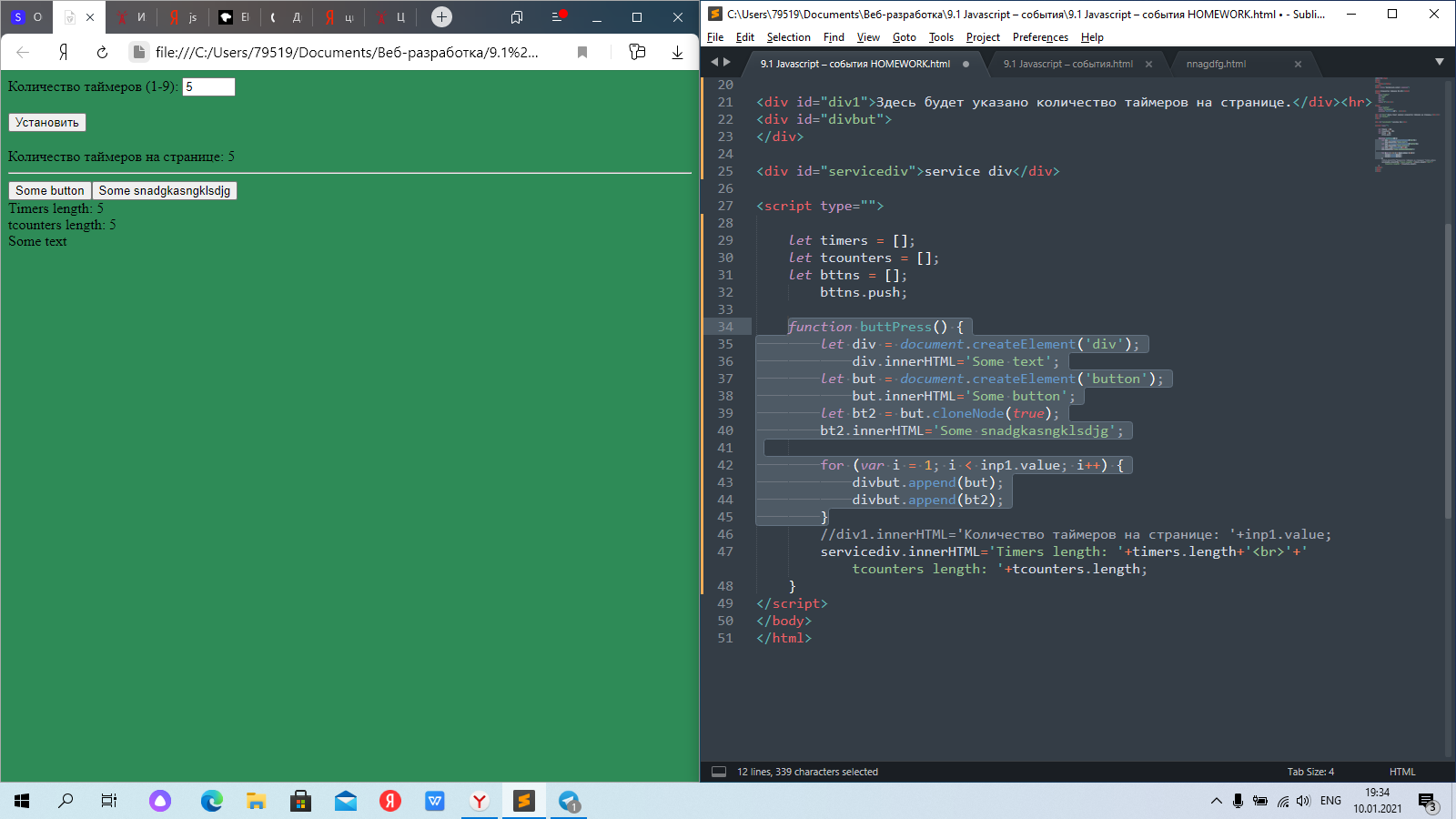Close the nnagdfg.html tab
The height and width of the screenshot is (819, 1456).
[x=1298, y=64]
